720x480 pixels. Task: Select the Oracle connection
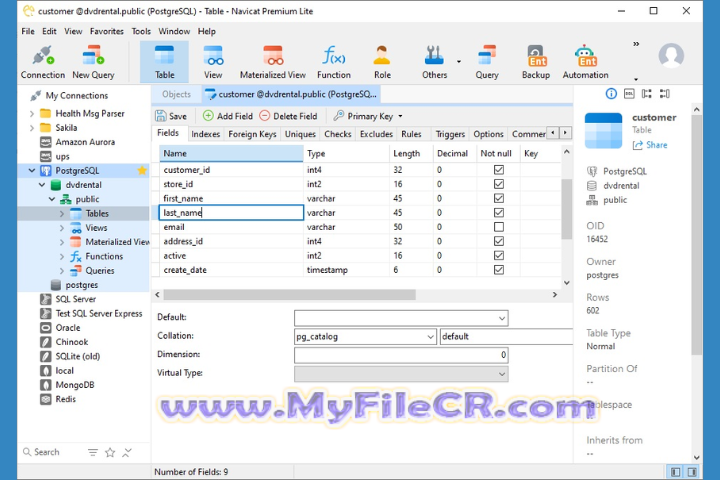[68, 328]
